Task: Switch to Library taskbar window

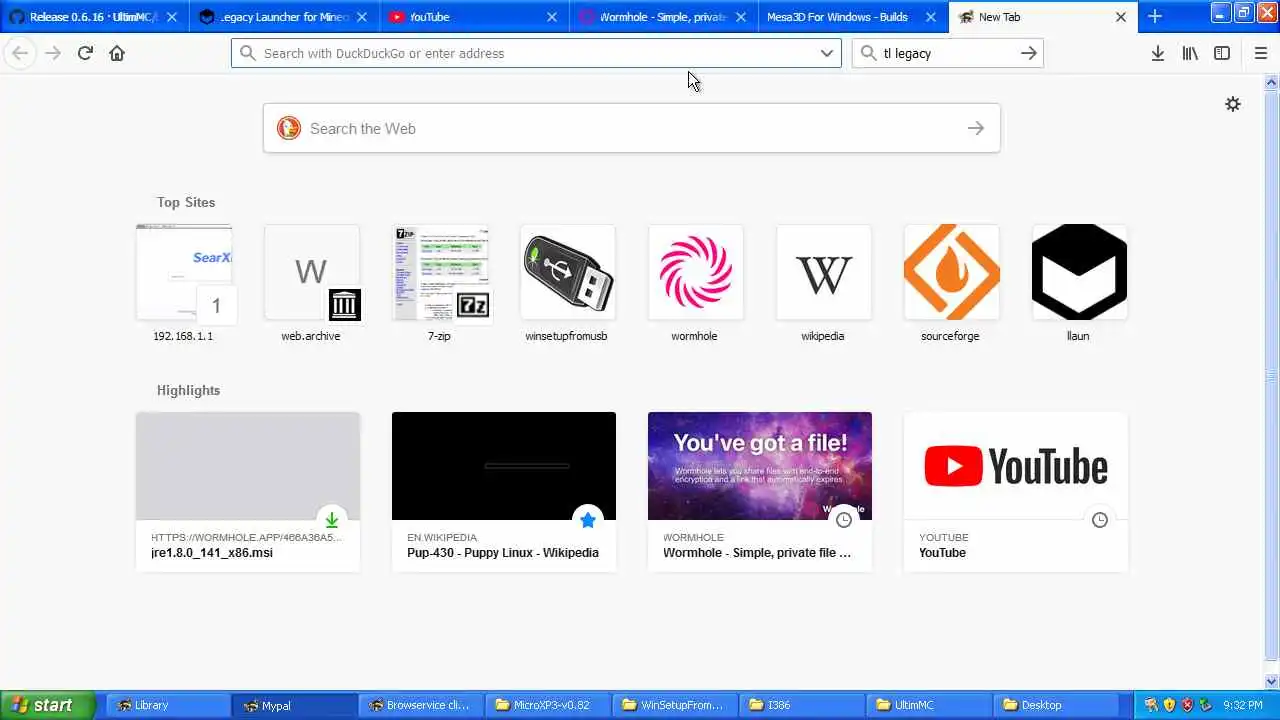Action: pos(169,705)
